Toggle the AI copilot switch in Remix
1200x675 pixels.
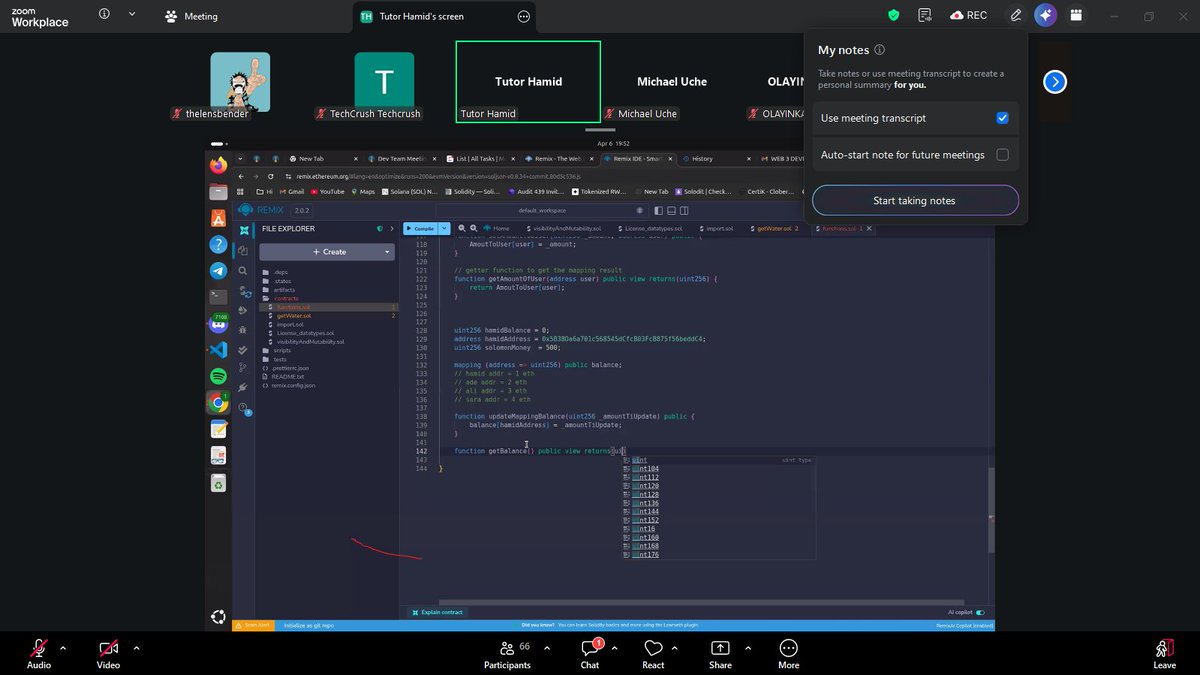(980, 612)
